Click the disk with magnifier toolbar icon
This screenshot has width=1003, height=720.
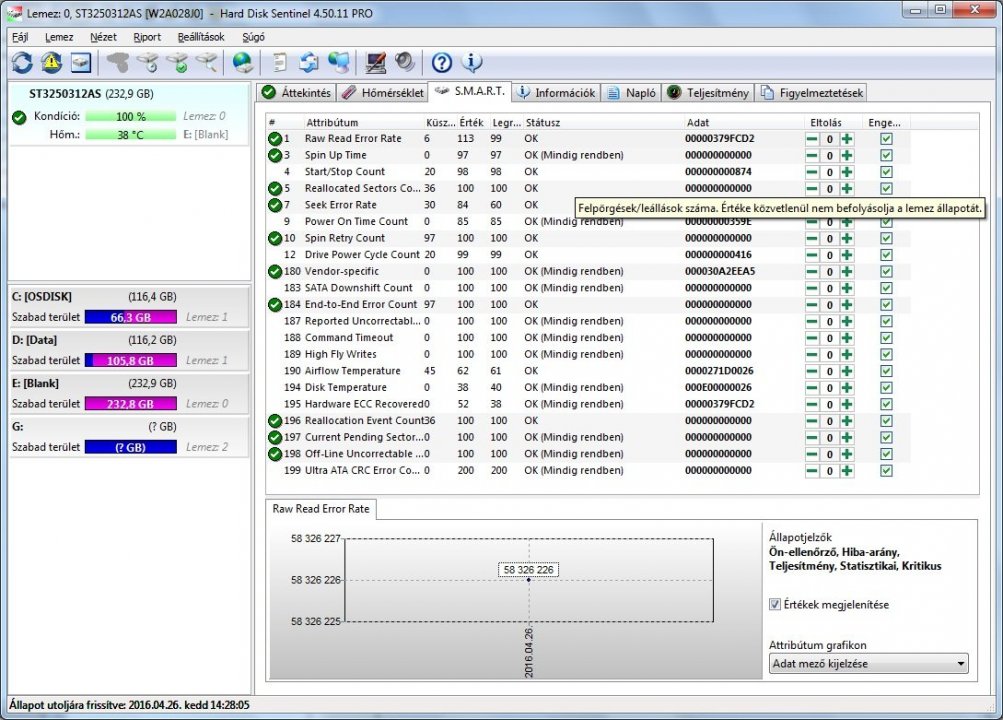pyautogui.click(x=208, y=62)
